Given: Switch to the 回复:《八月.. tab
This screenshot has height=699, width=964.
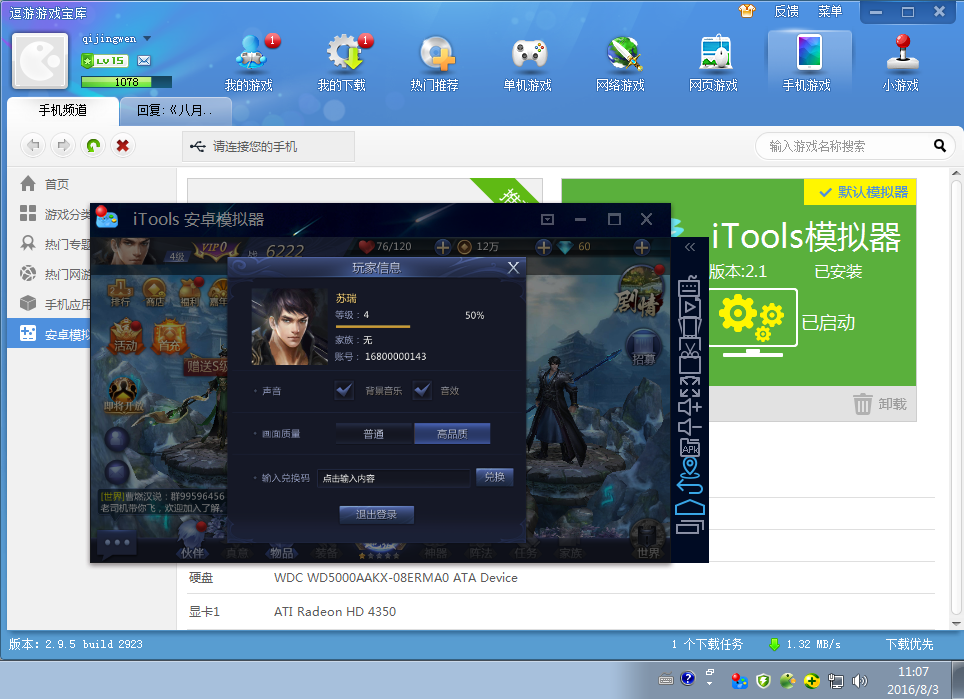Looking at the screenshot, I should 175,111.
